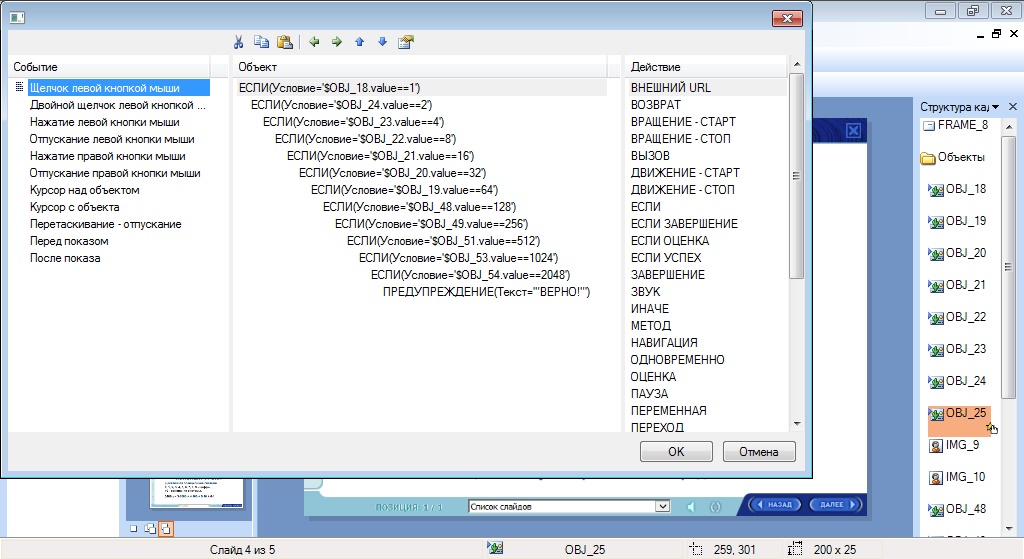1024x559 pixels.
Task: Choose the ВНЕШНИЙ URL action
Action: 671,88
